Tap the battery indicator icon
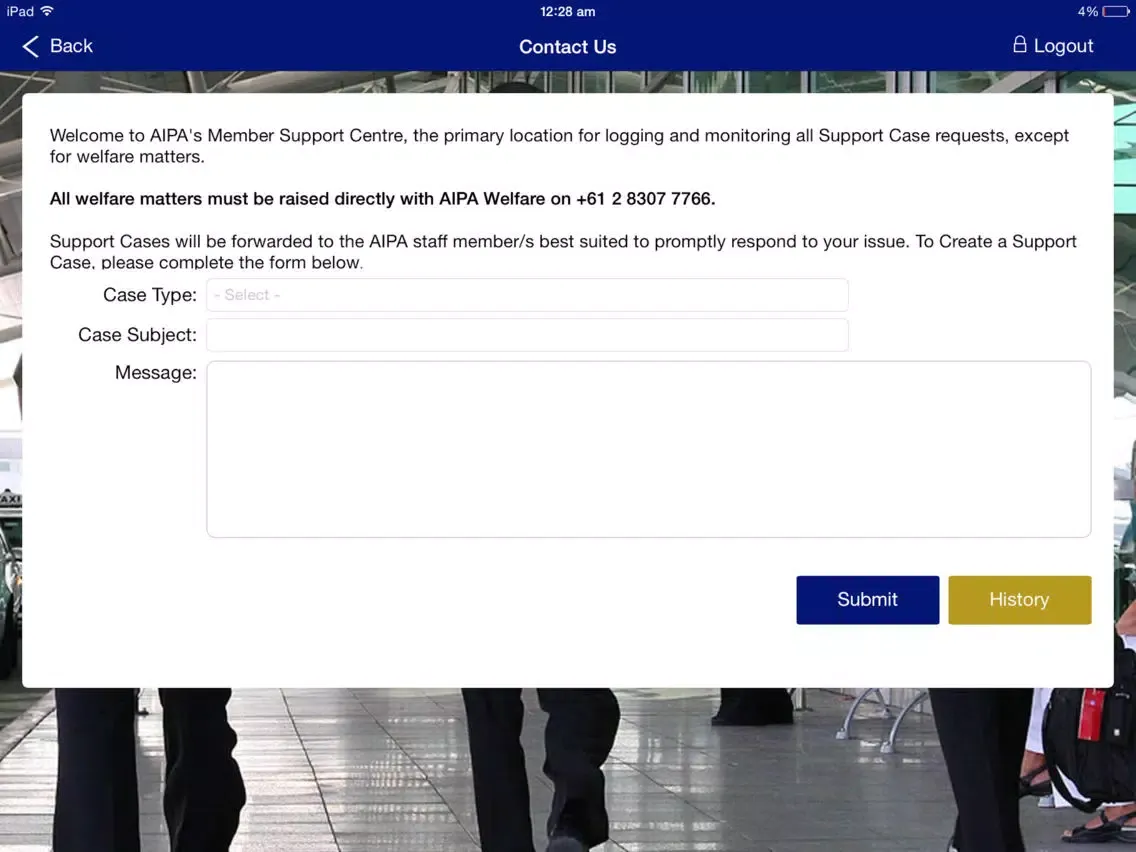Viewport: 1136px width, 852px height. (x=1116, y=12)
